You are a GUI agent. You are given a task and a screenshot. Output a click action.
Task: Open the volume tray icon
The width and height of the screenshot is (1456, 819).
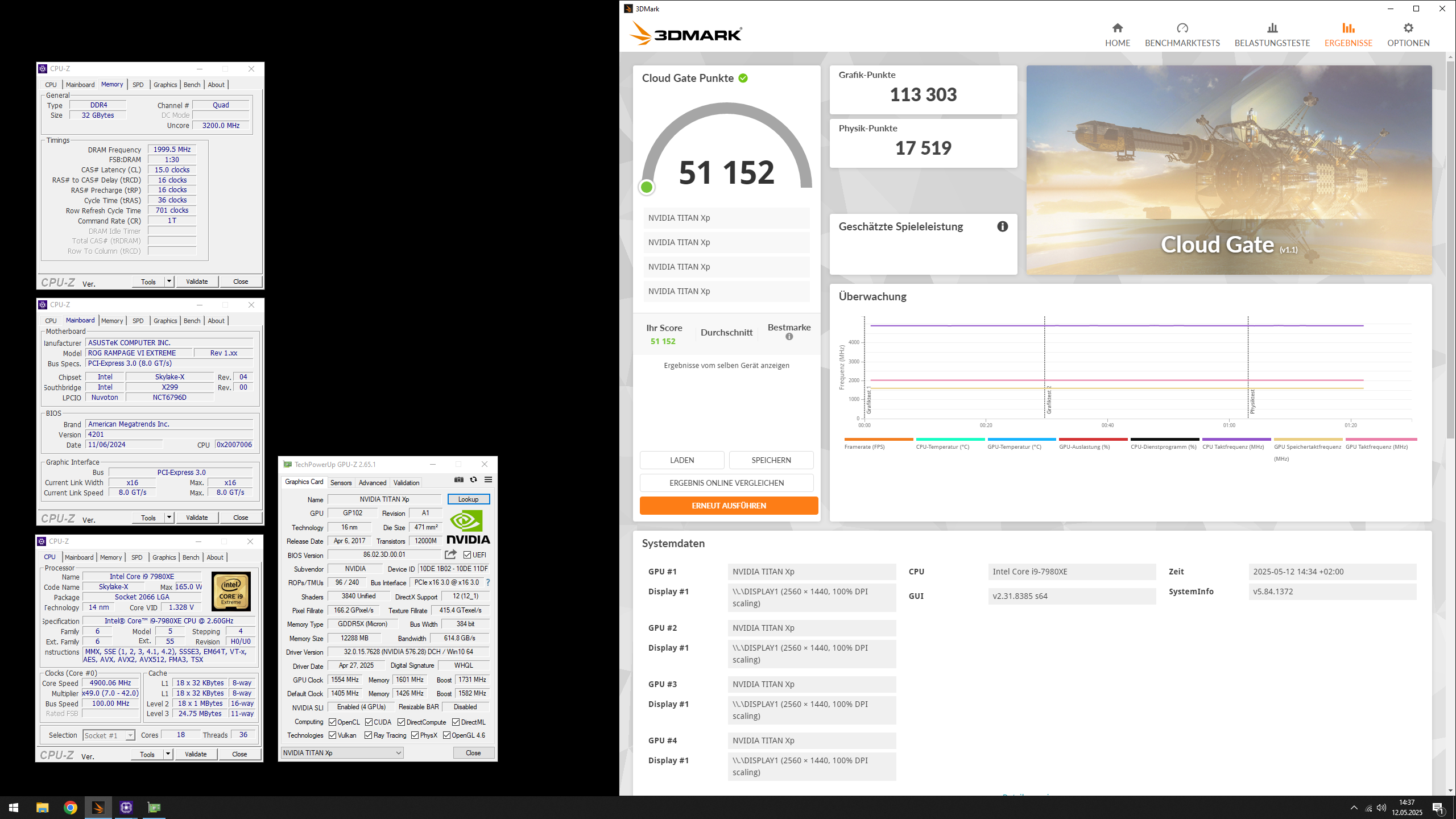(x=1381, y=808)
